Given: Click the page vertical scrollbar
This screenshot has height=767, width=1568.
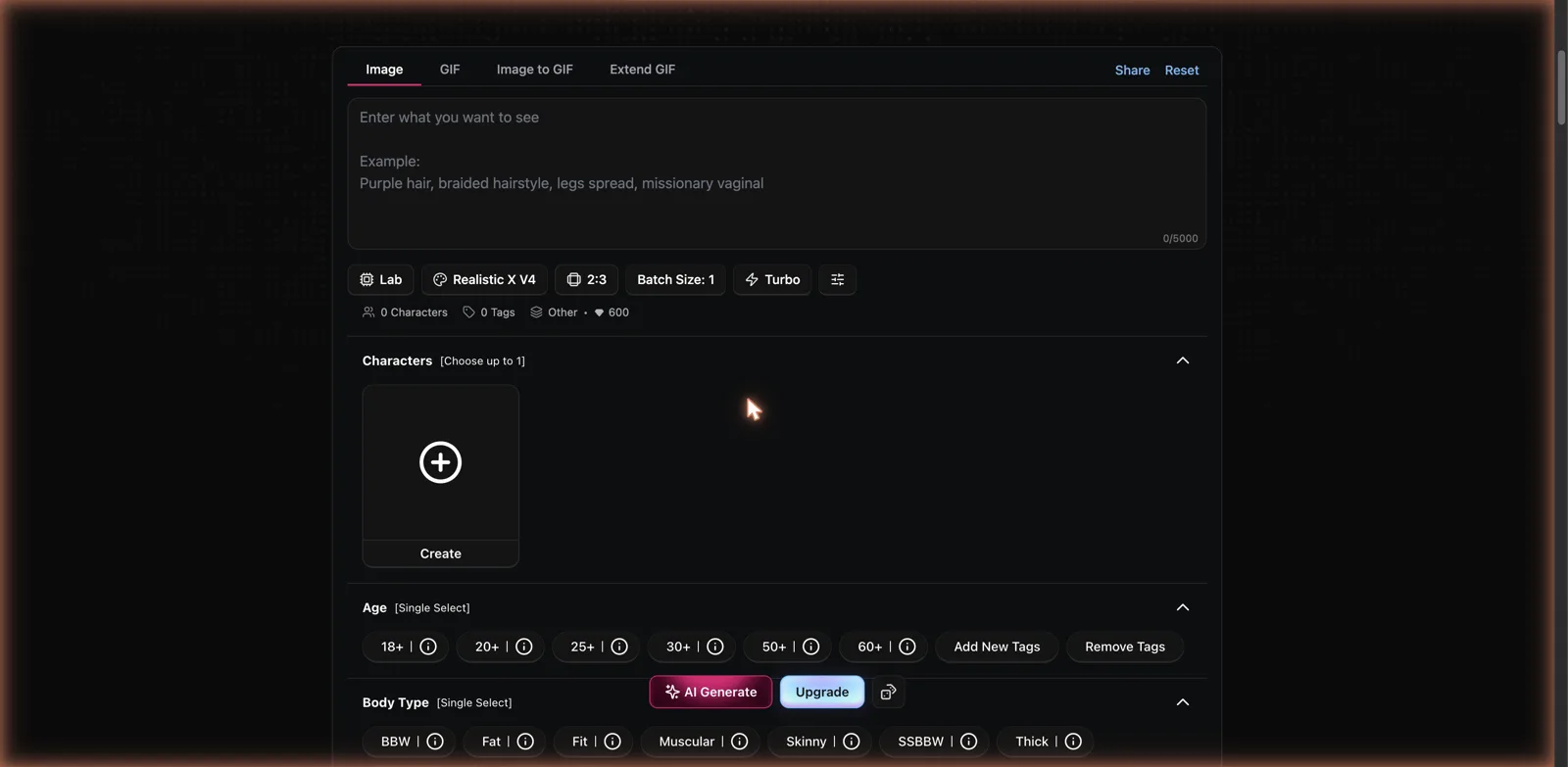Looking at the screenshot, I should click(1561, 88).
